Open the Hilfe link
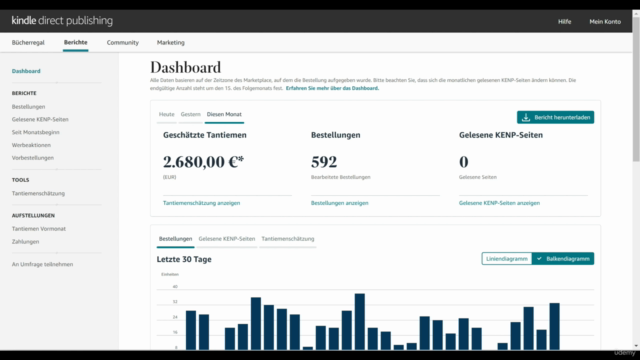Screen dimensions: 640x360 [564, 22]
